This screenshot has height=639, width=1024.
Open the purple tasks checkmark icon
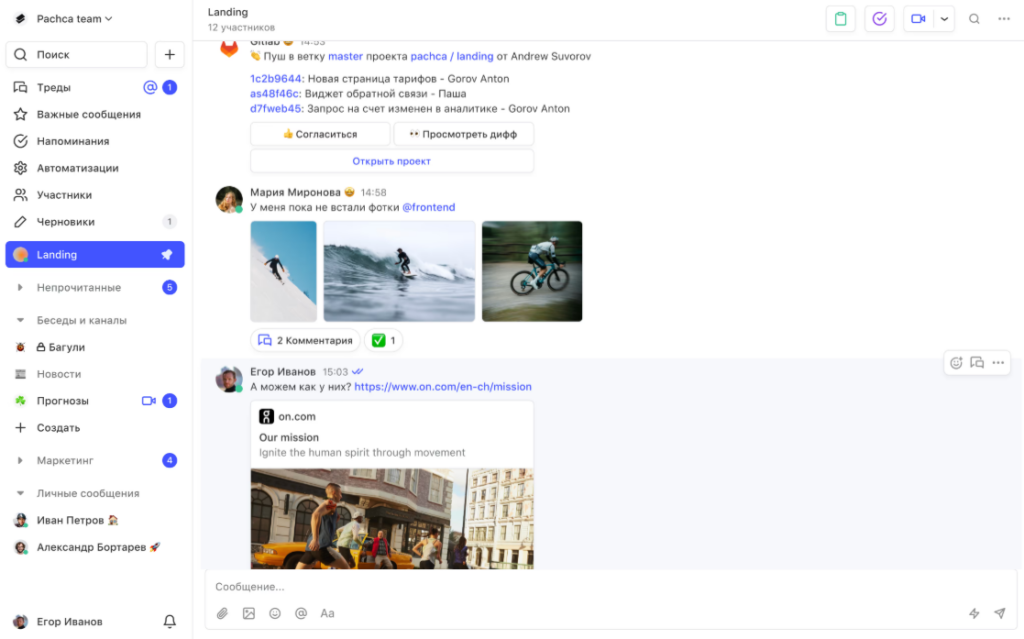[x=879, y=19]
